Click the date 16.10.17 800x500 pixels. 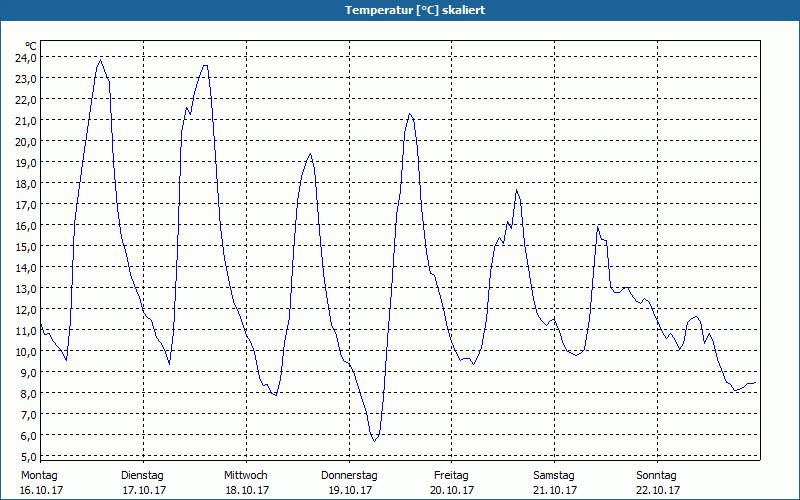(x=41, y=490)
